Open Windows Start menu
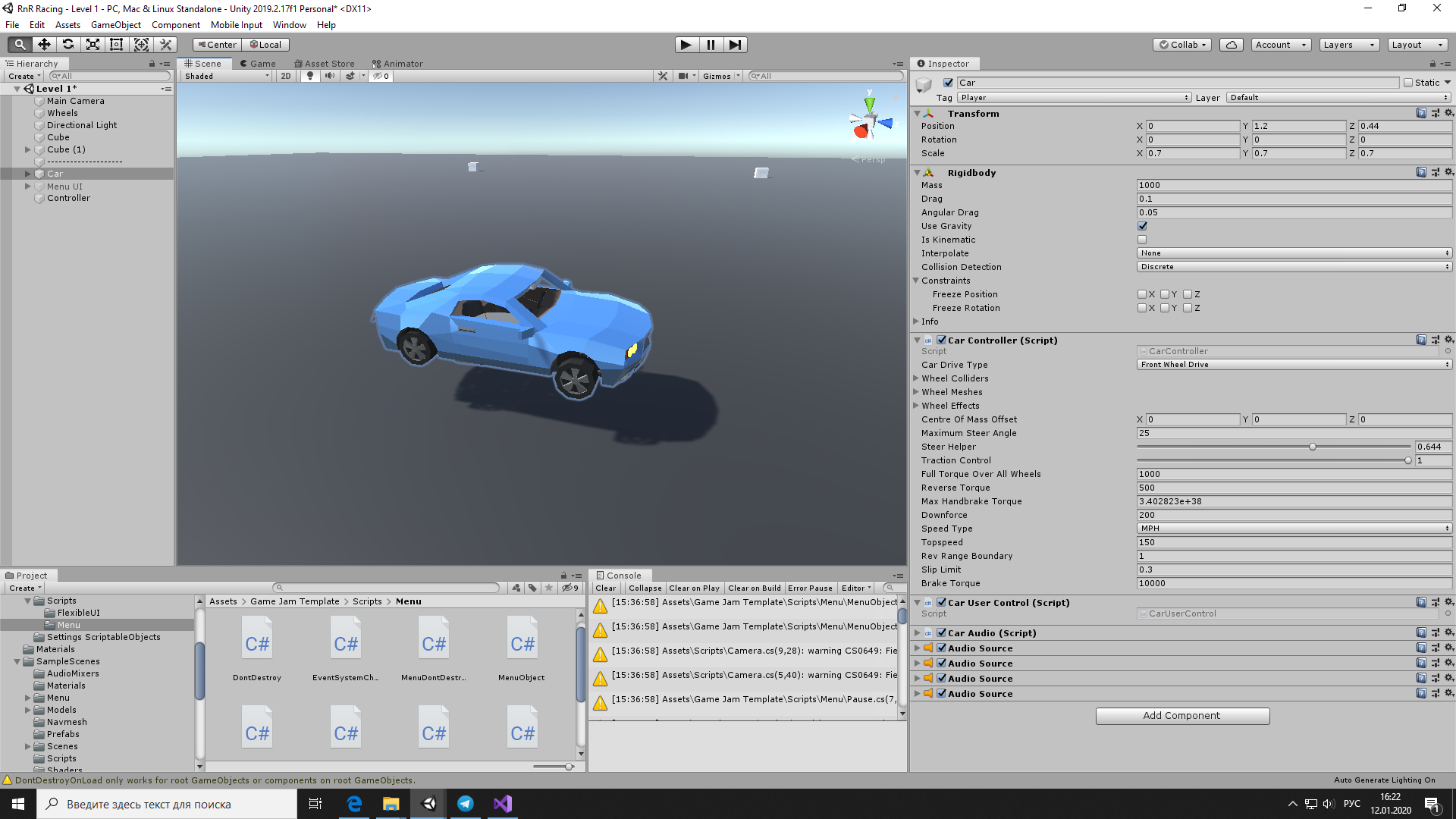The width and height of the screenshot is (1456, 819). click(18, 804)
